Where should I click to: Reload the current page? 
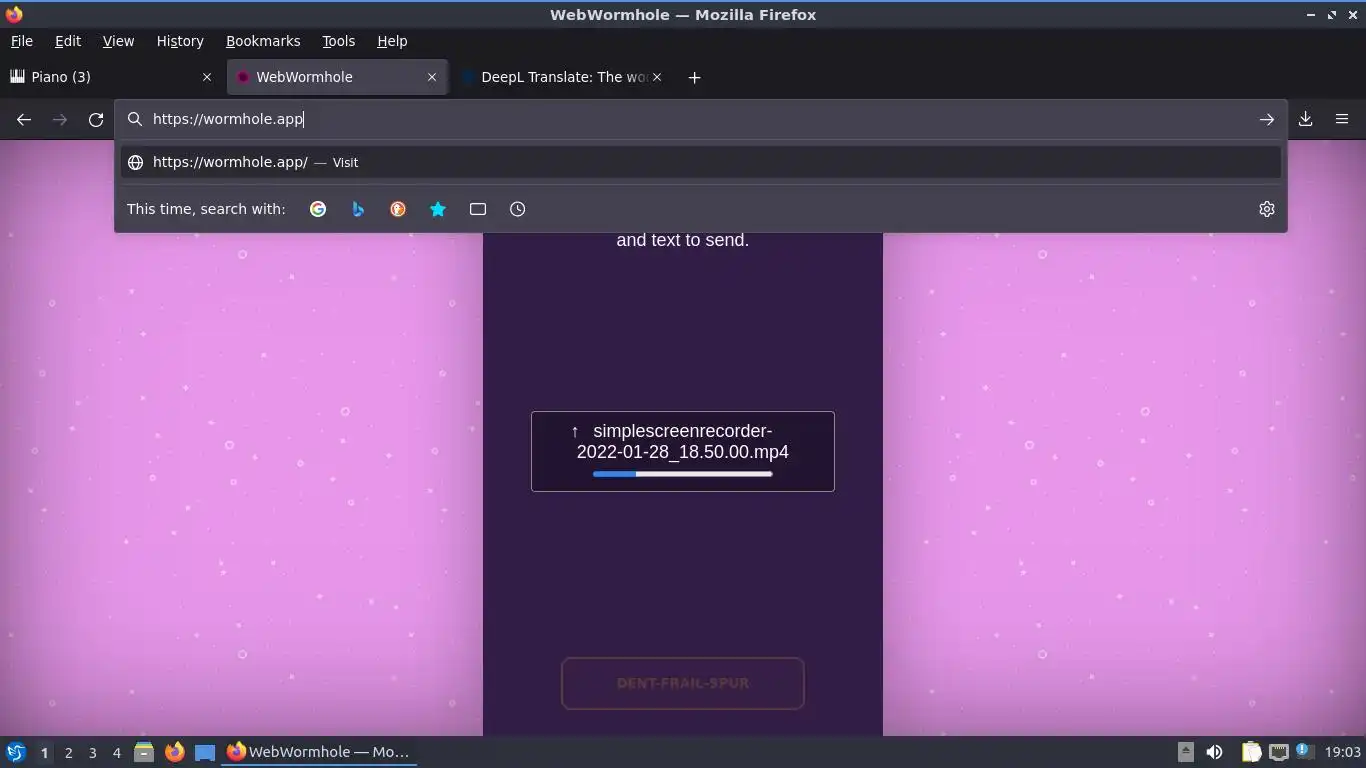[x=96, y=119]
